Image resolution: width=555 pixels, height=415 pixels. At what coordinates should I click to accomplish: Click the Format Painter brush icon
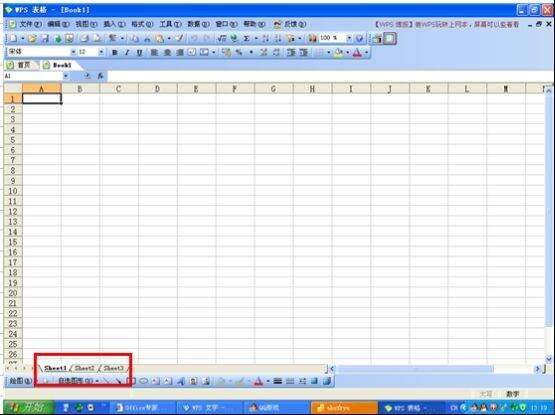point(179,38)
